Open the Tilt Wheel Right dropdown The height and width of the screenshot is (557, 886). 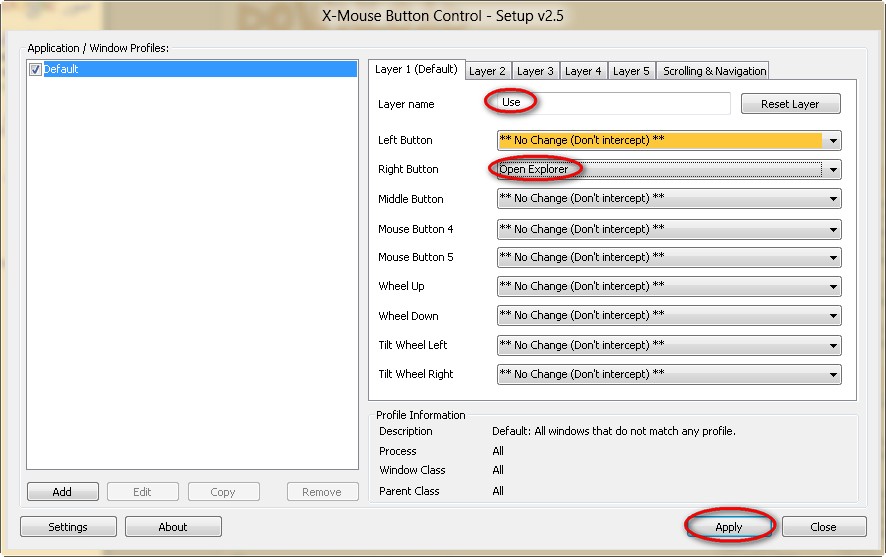[669, 375]
